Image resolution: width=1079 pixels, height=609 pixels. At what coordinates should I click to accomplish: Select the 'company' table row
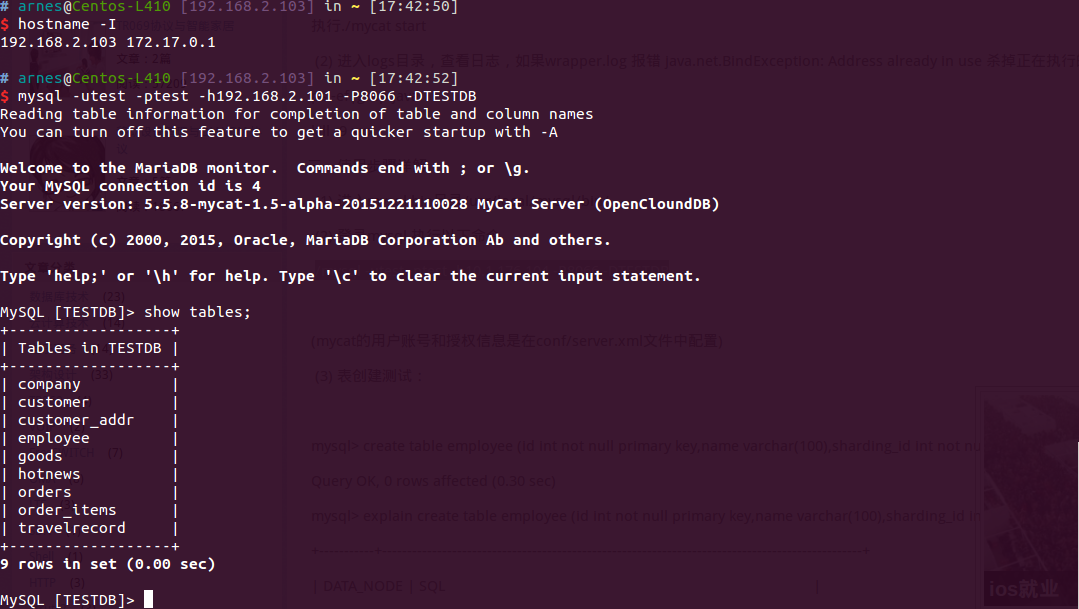[89, 384]
